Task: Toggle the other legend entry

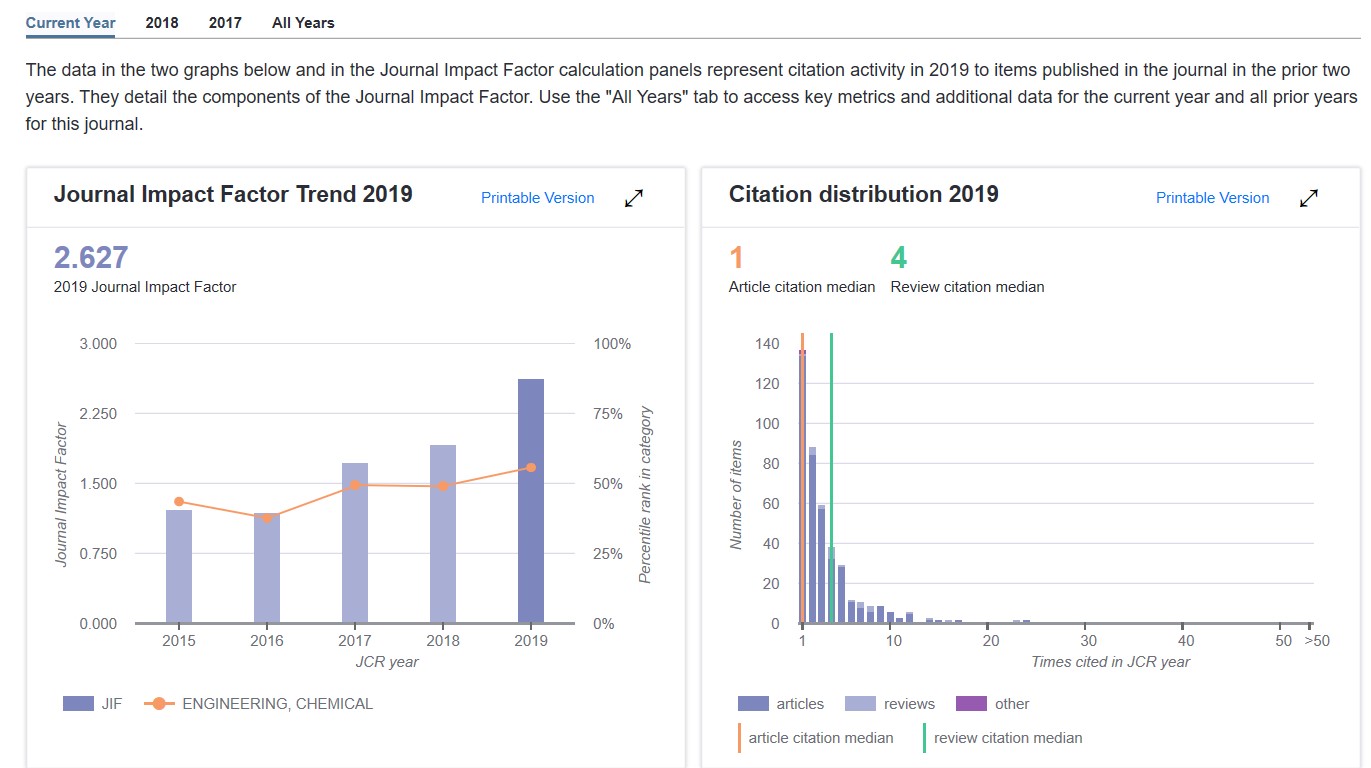Action: pyautogui.click(x=993, y=704)
